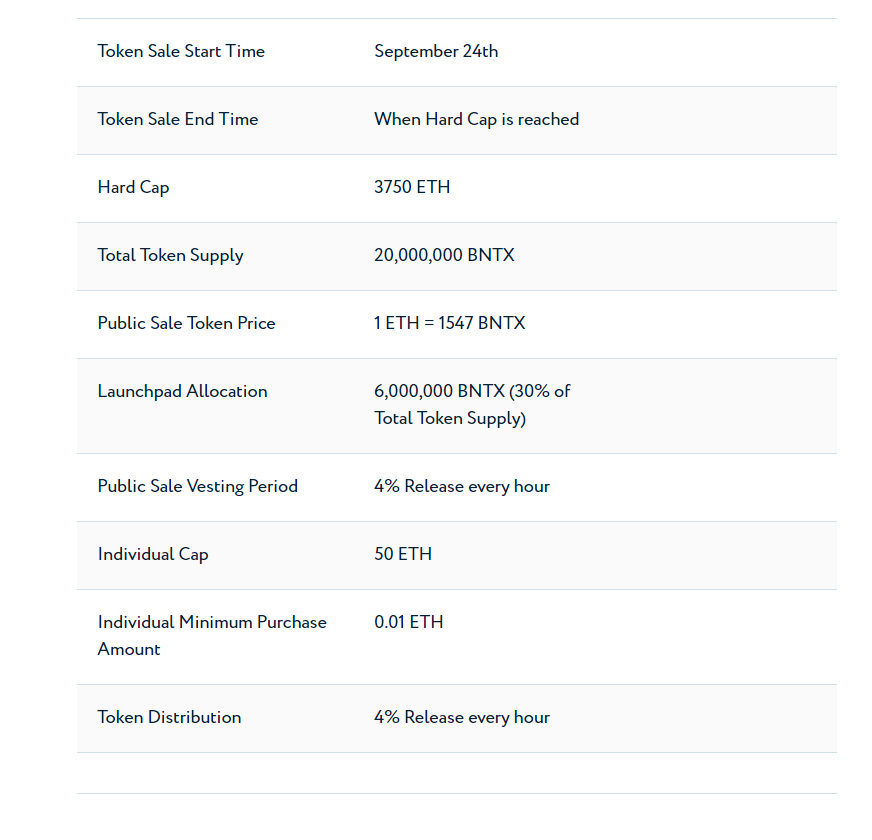Select the 3750 ETH value

(x=412, y=187)
